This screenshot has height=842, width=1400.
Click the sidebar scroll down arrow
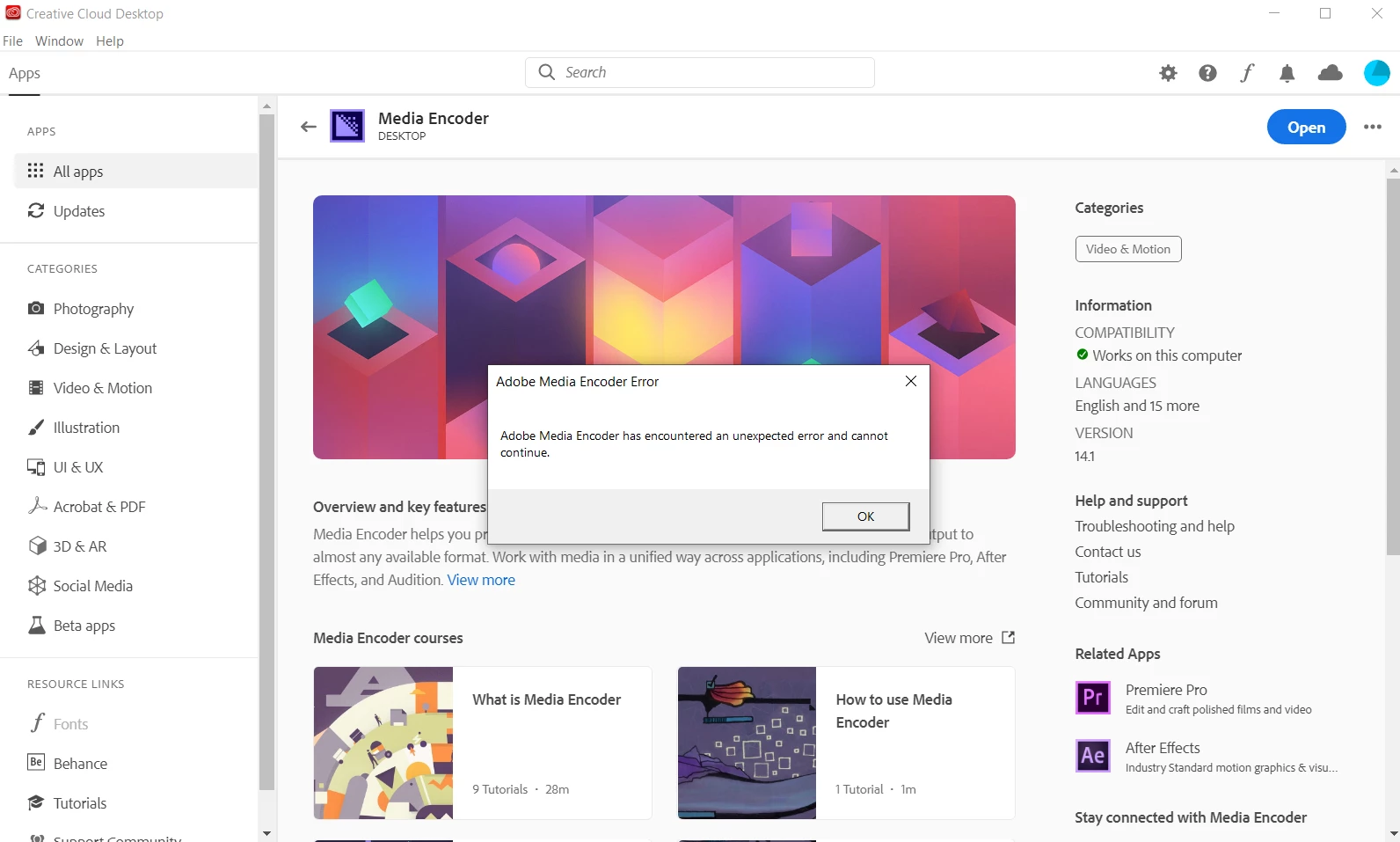tap(266, 833)
